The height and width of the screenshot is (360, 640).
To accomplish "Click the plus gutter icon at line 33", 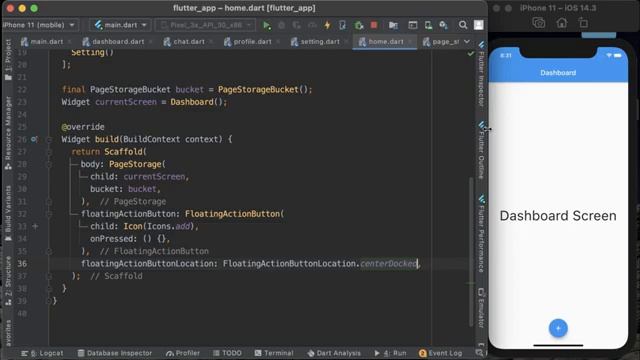I will click(35, 226).
